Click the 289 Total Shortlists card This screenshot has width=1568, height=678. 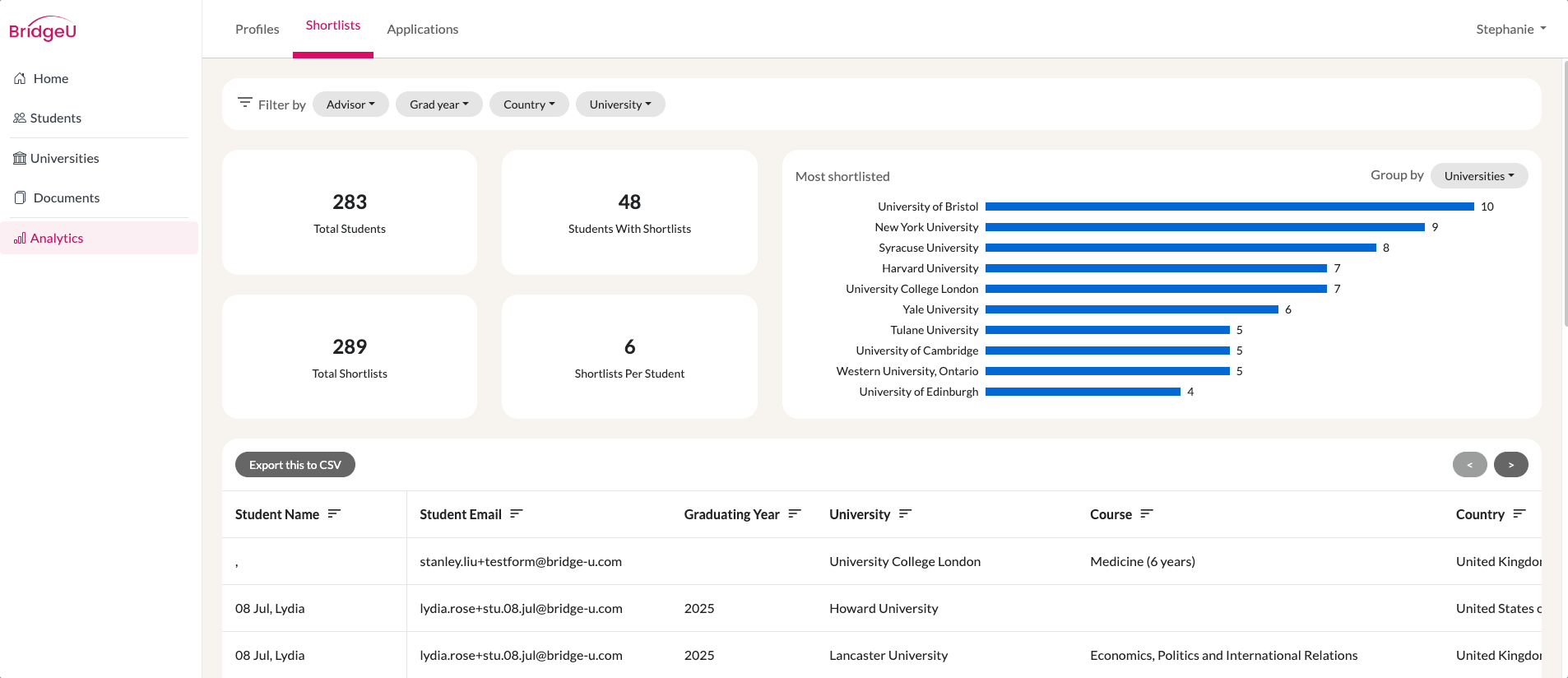[350, 356]
